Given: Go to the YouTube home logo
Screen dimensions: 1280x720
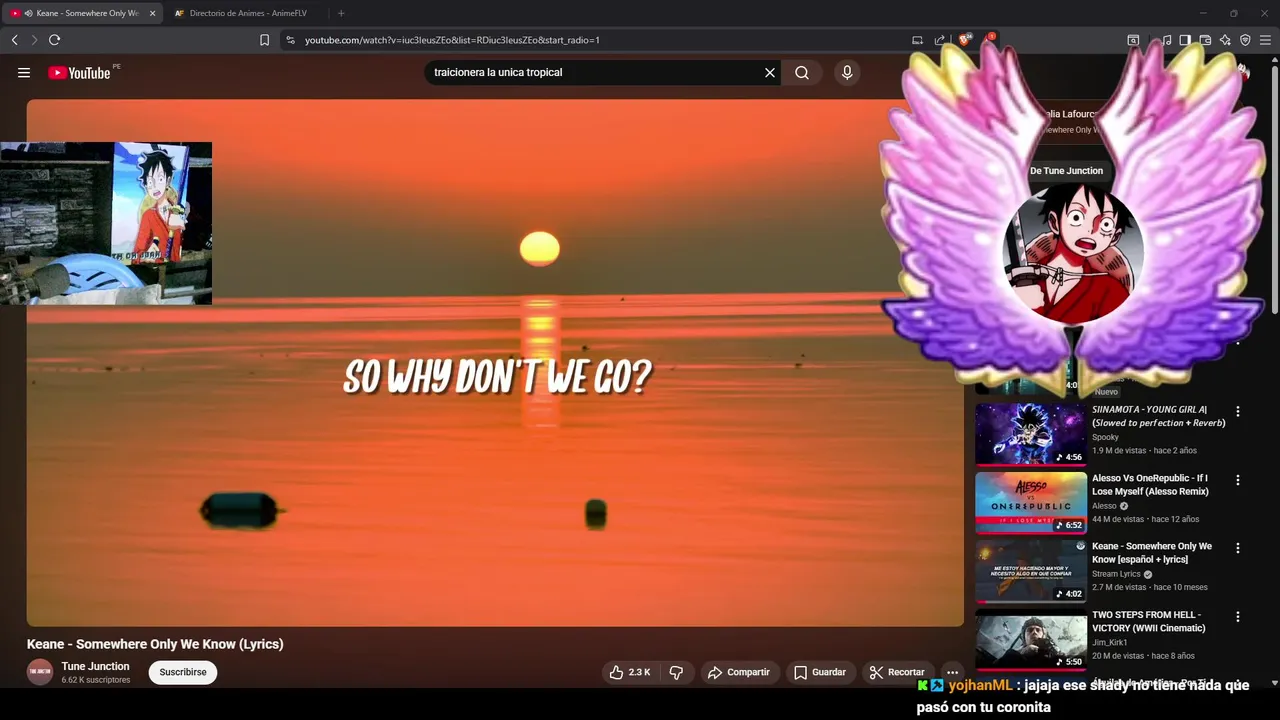Looking at the screenshot, I should click(79, 73).
